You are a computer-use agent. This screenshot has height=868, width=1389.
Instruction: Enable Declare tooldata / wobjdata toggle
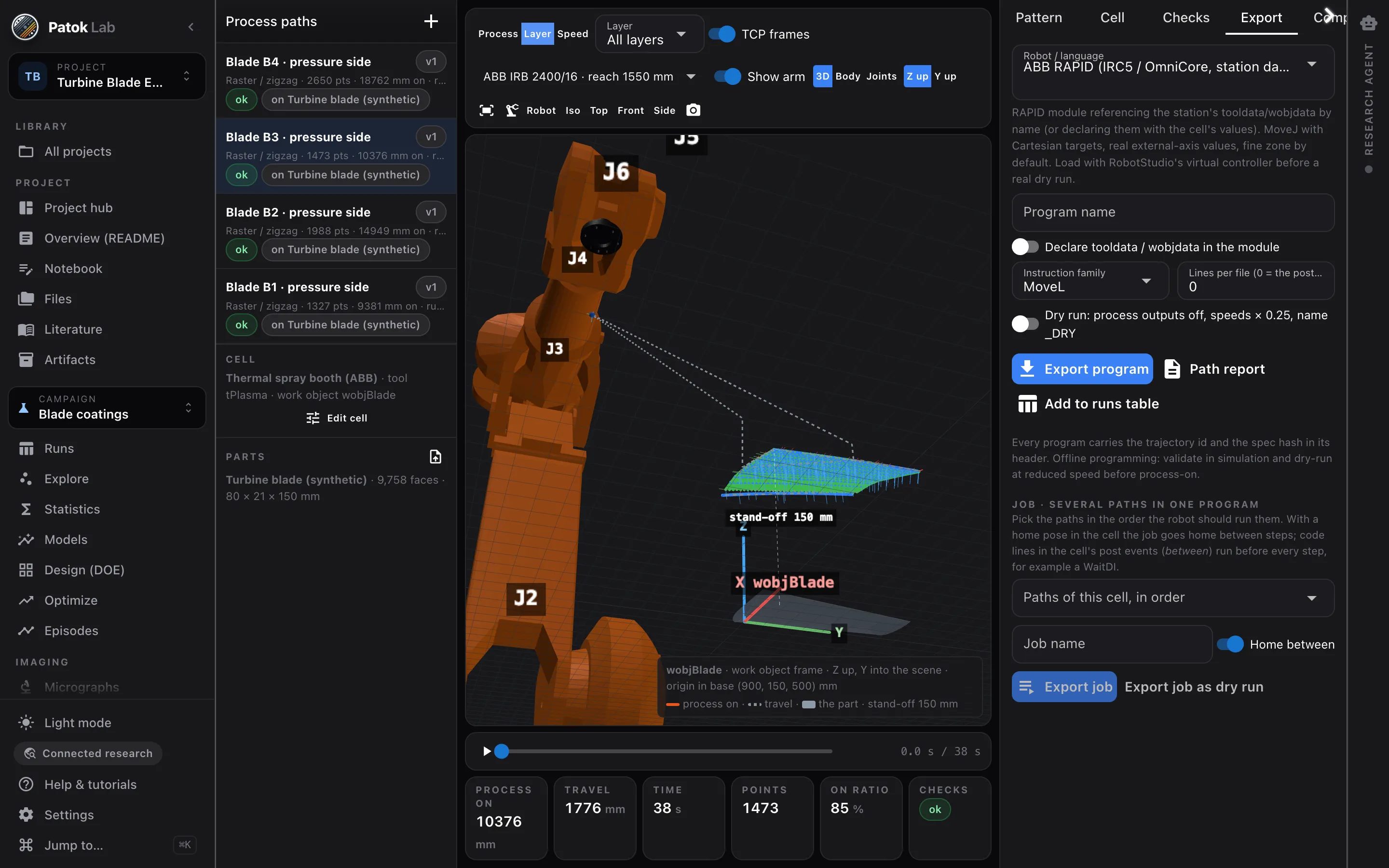(x=1025, y=247)
